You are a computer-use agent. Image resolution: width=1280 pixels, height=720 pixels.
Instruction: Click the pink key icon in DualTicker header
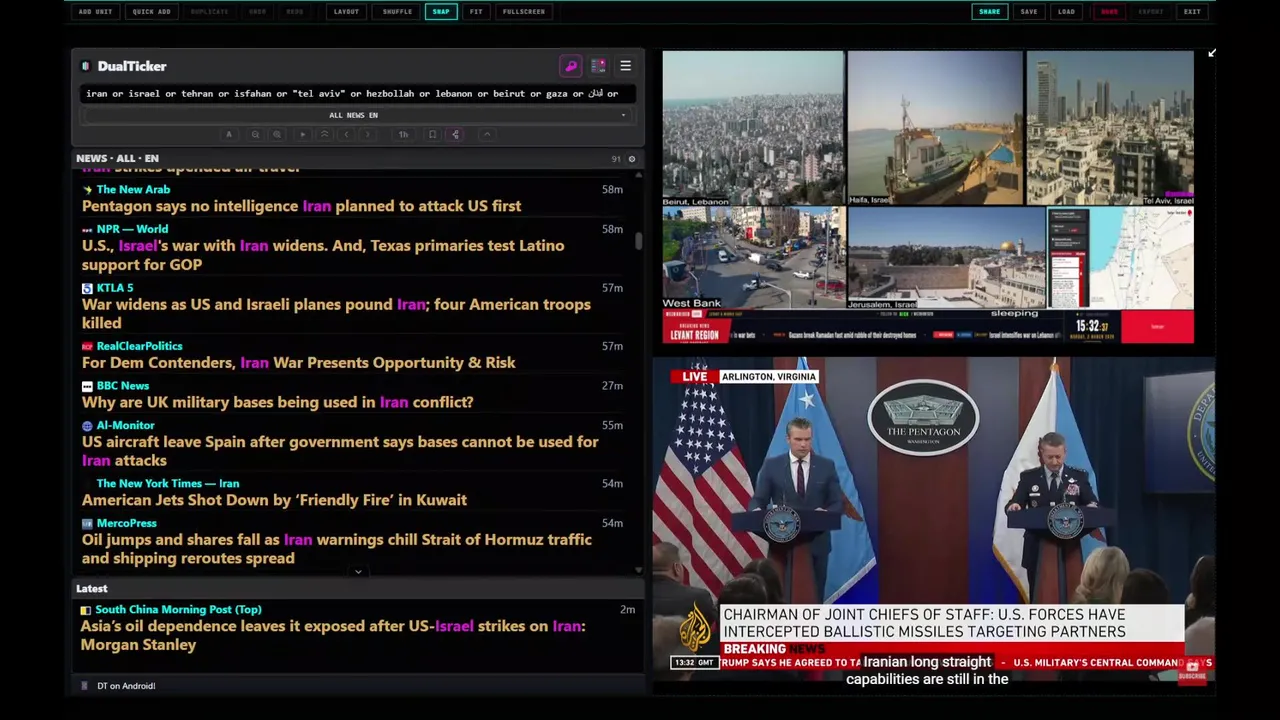[571, 66]
